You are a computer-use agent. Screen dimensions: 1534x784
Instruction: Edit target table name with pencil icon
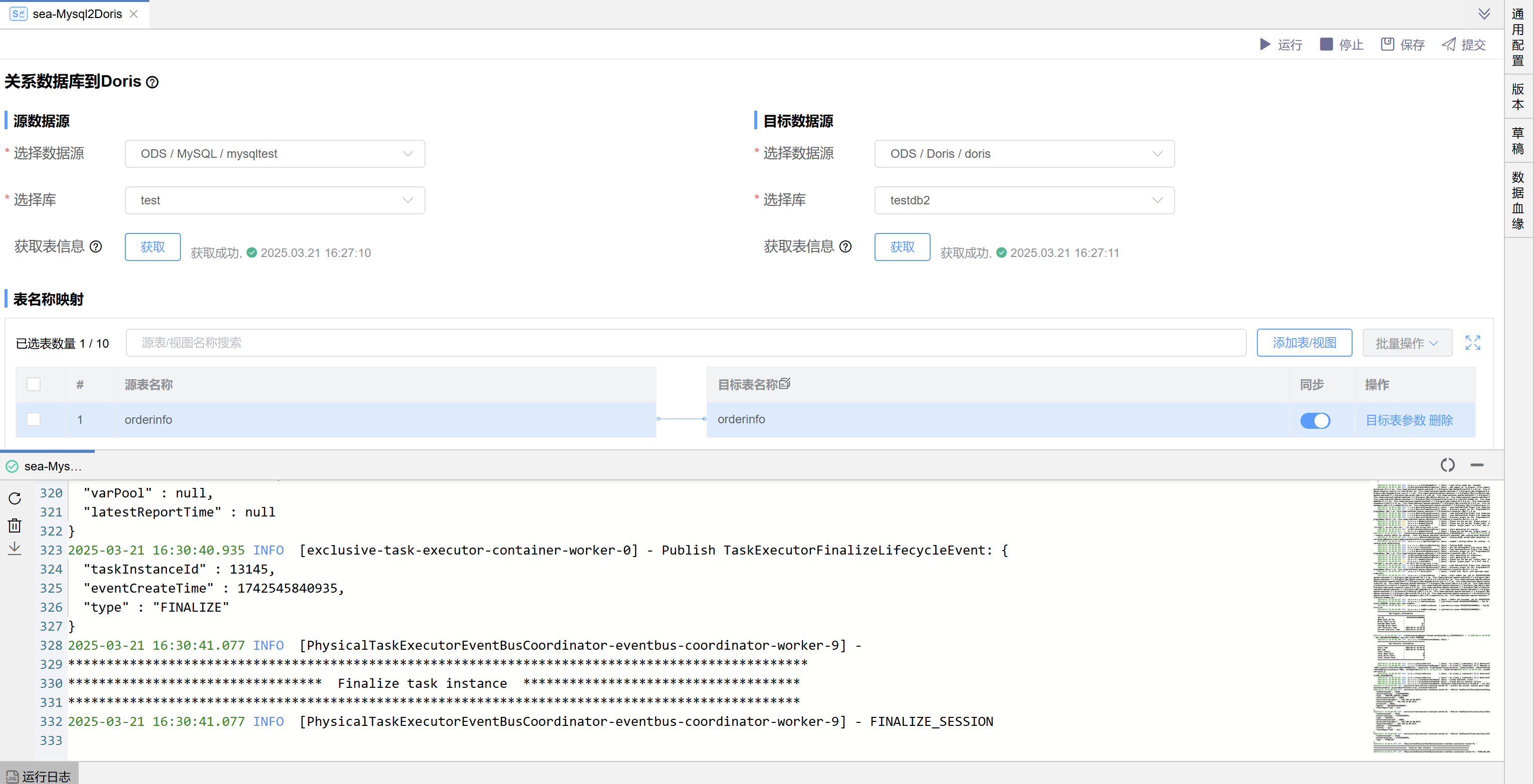(x=785, y=384)
